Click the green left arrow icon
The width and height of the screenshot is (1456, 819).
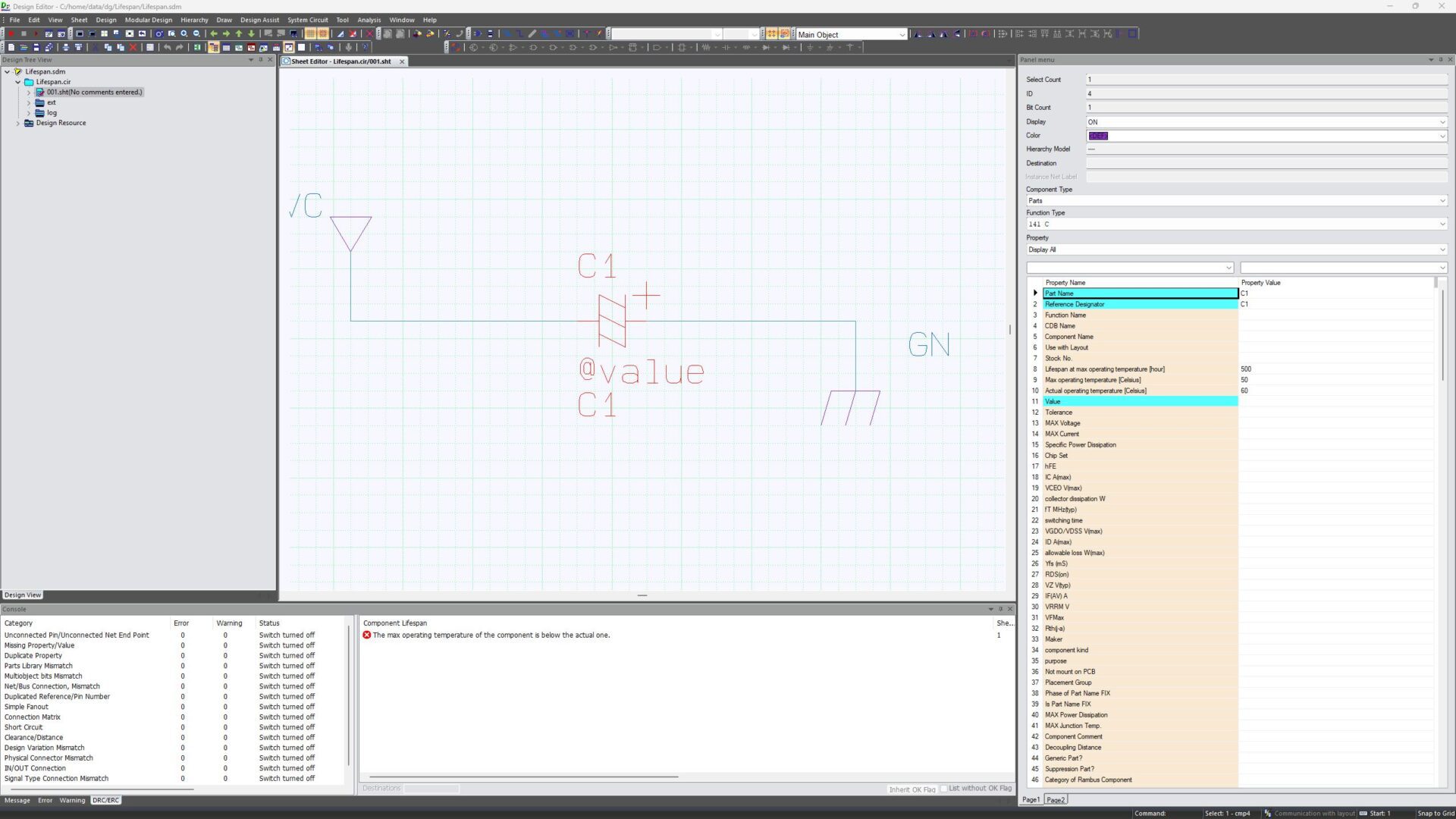coord(214,33)
